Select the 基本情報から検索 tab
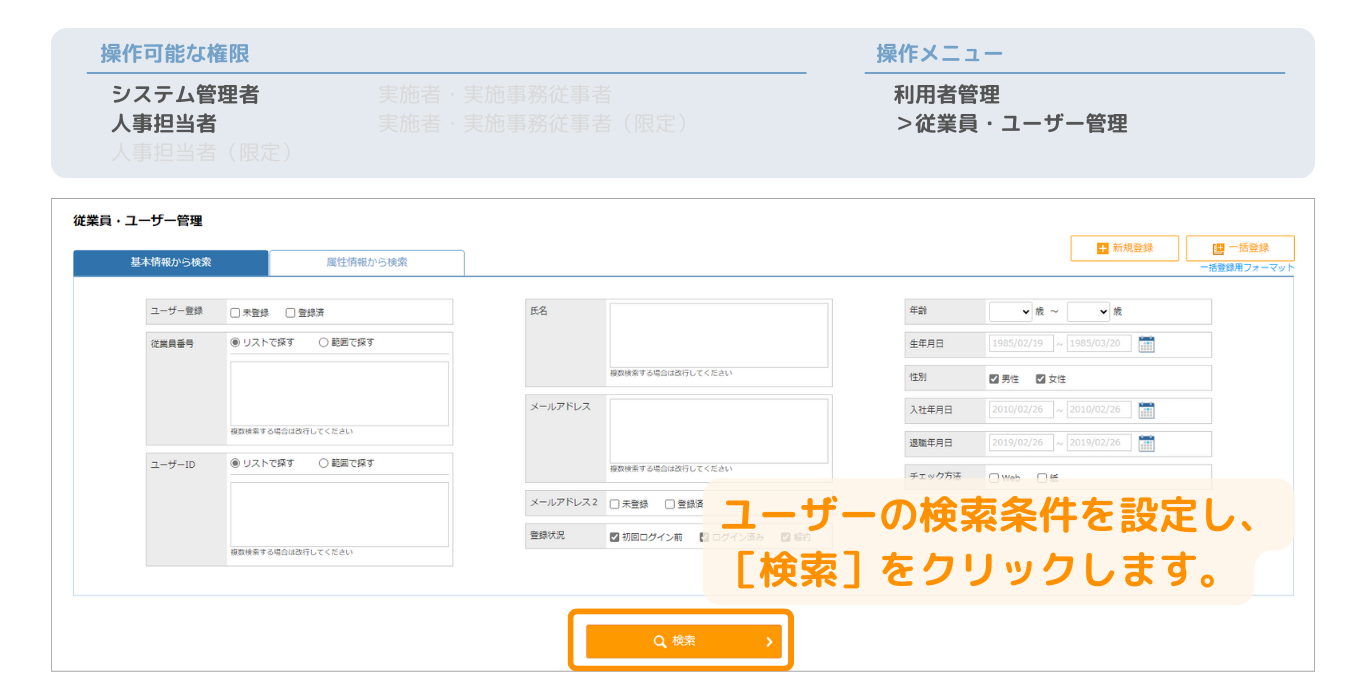 point(171,262)
